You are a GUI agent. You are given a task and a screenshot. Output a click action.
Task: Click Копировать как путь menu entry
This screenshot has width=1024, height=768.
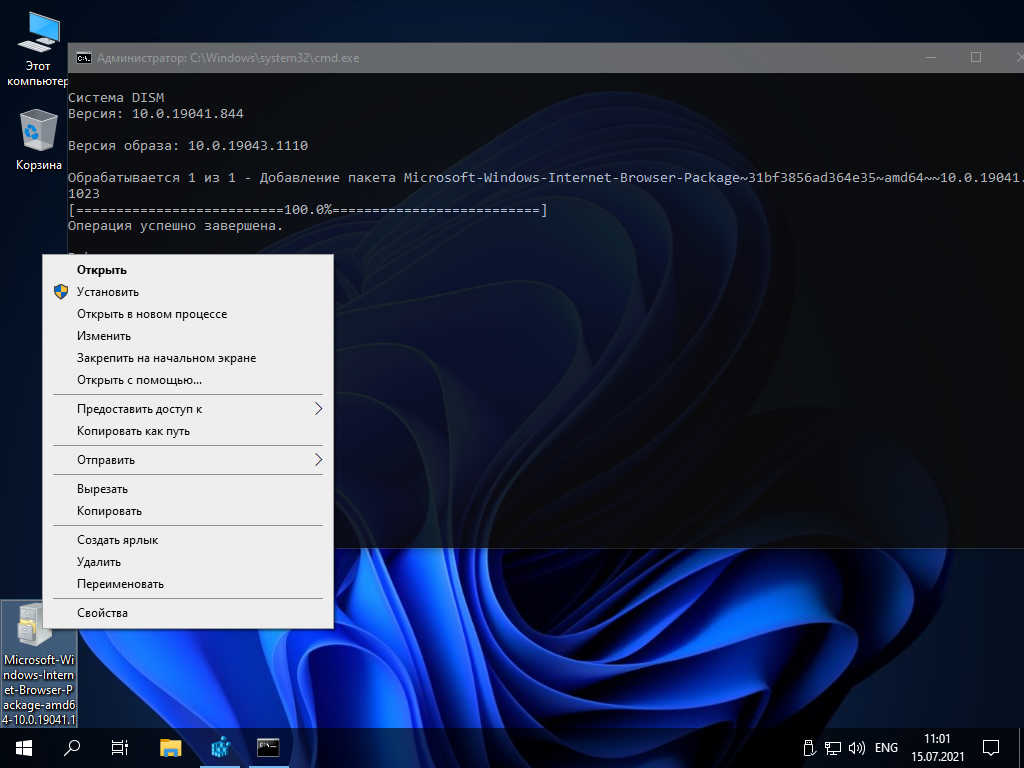133,431
